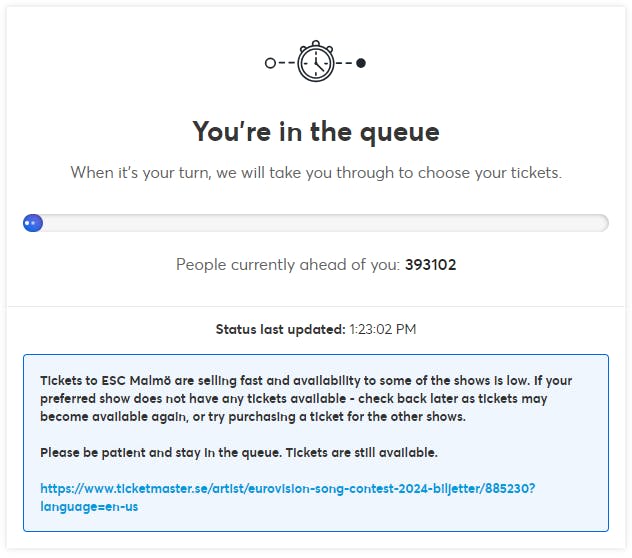The height and width of the screenshot is (558, 632).
Task: Click the 'Status last updated:' label
Action: pyautogui.click(x=280, y=329)
